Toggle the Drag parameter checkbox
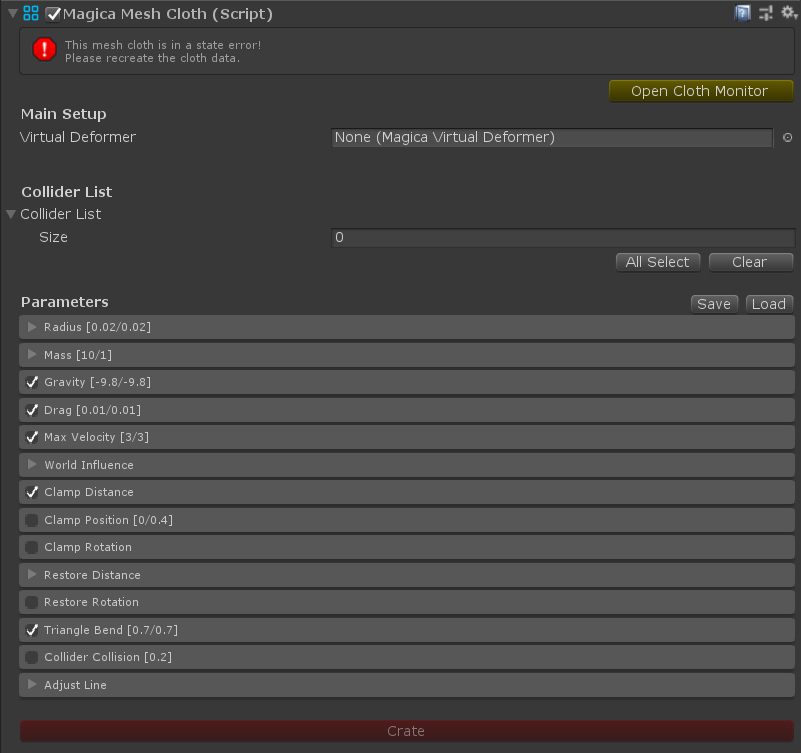Viewport: 801px width, 753px height. pyautogui.click(x=32, y=410)
